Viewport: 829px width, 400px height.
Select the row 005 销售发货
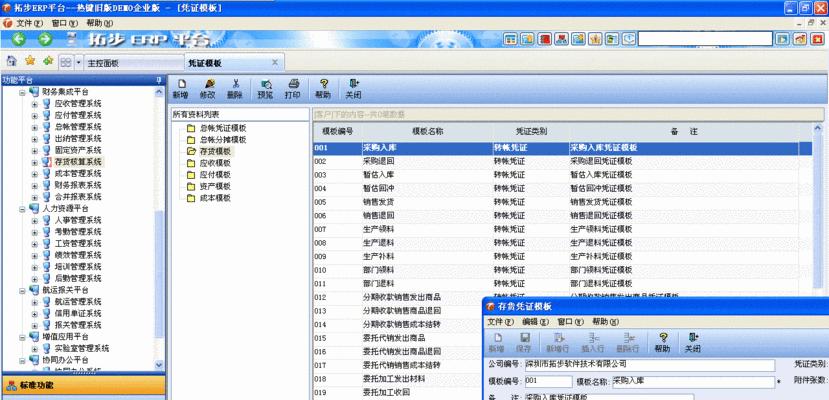point(562,202)
